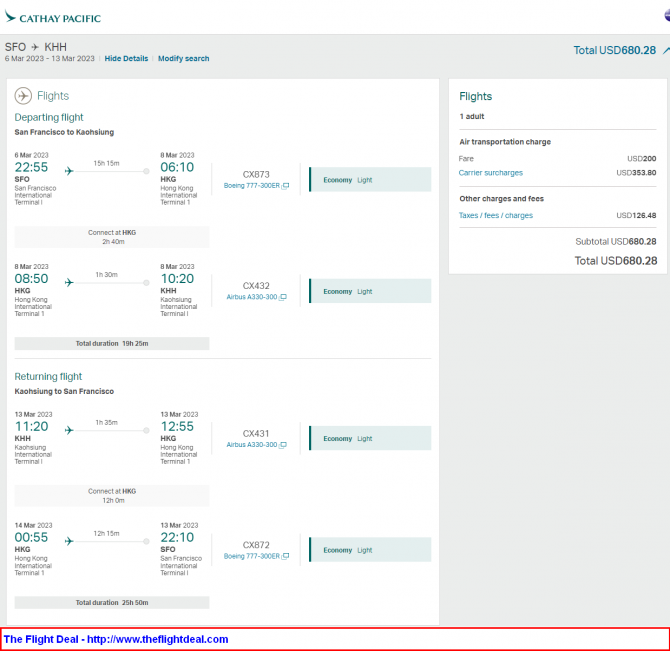Viewport: 670px width, 651px height.
Task: Click the 12:55 arrival time at HKG
Action: point(177,426)
